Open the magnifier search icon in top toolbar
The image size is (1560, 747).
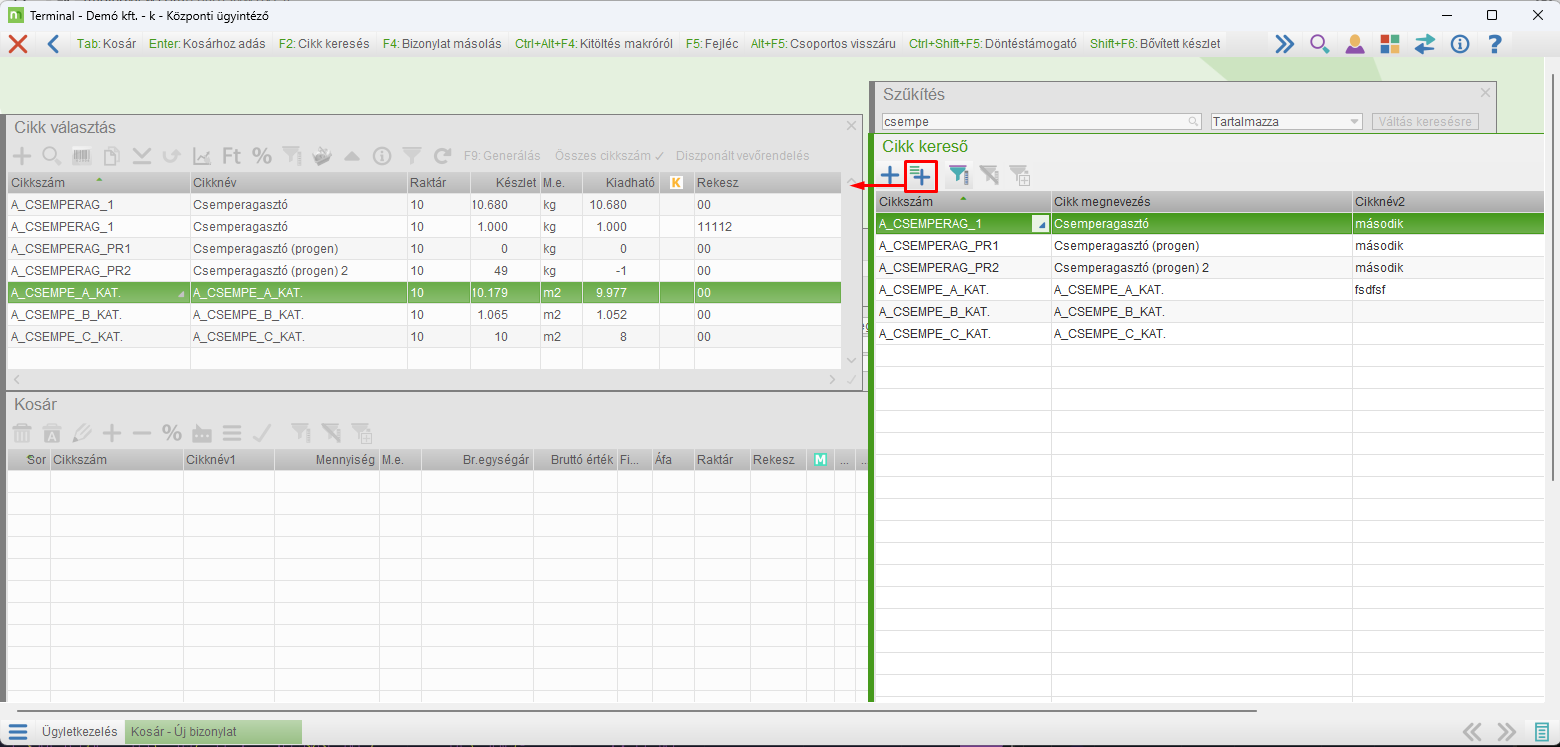(x=1319, y=44)
